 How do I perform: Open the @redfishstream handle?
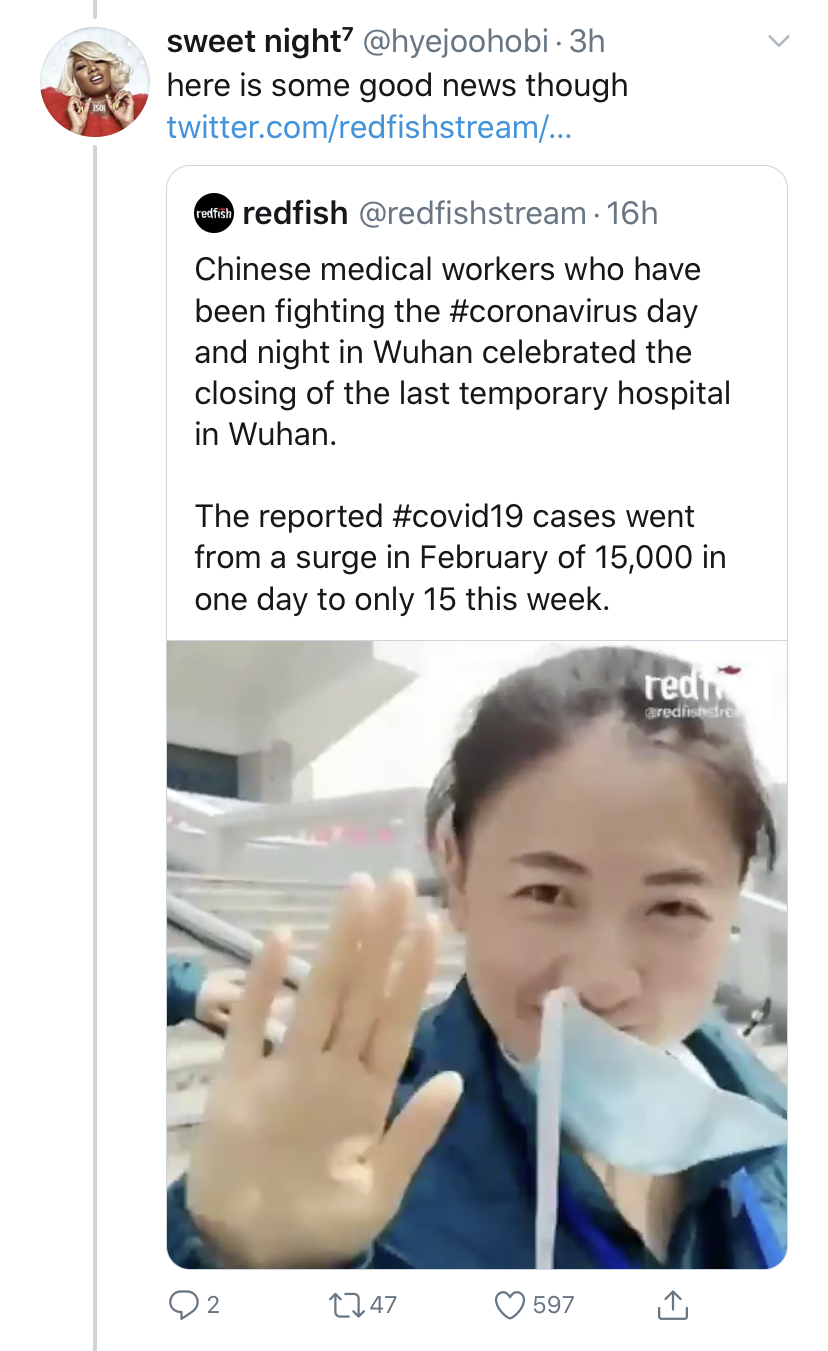(472, 213)
